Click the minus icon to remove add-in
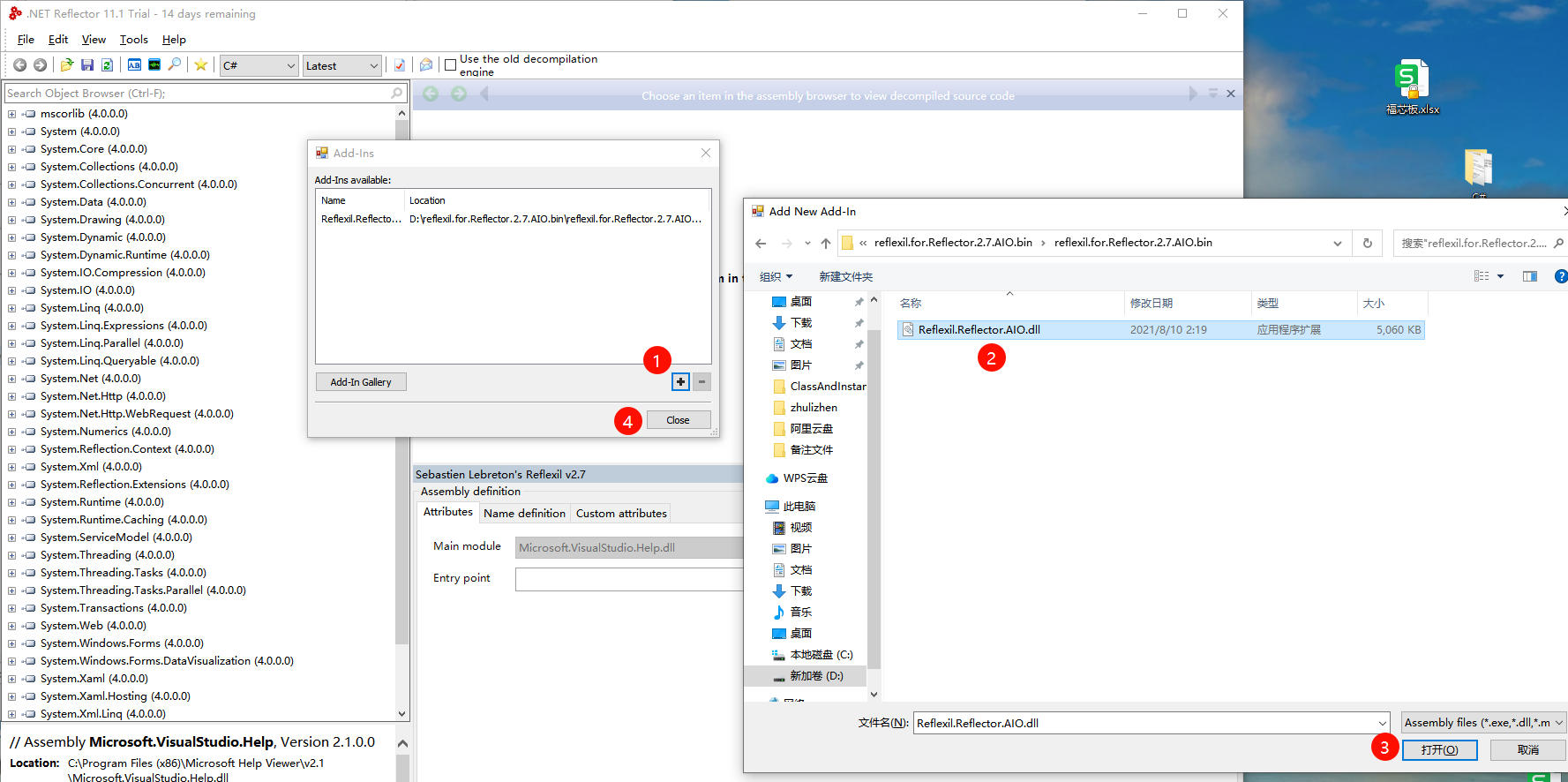 [701, 382]
